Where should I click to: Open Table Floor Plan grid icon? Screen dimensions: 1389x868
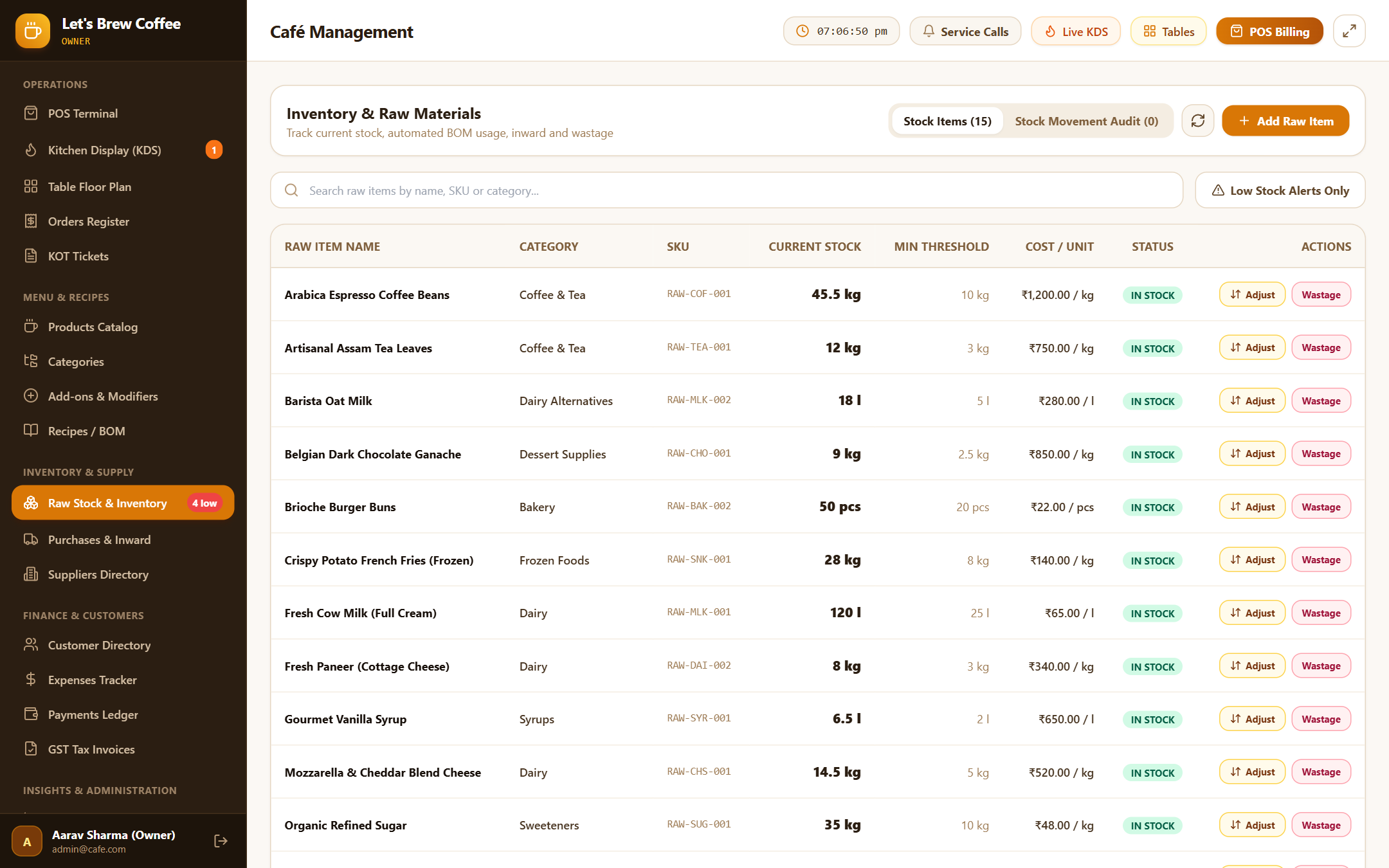click(x=31, y=186)
